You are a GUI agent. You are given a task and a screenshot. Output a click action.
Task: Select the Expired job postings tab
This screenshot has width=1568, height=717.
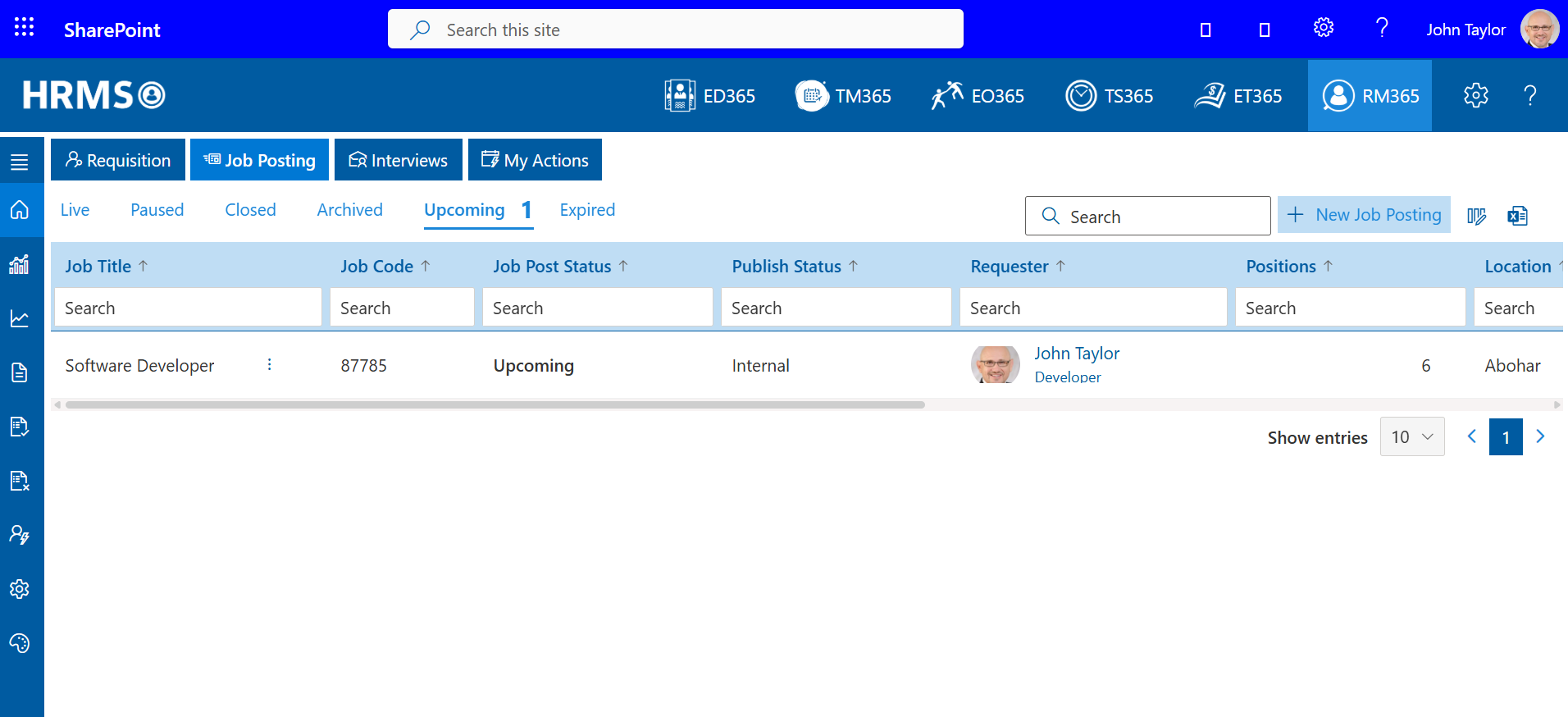pyautogui.click(x=587, y=210)
